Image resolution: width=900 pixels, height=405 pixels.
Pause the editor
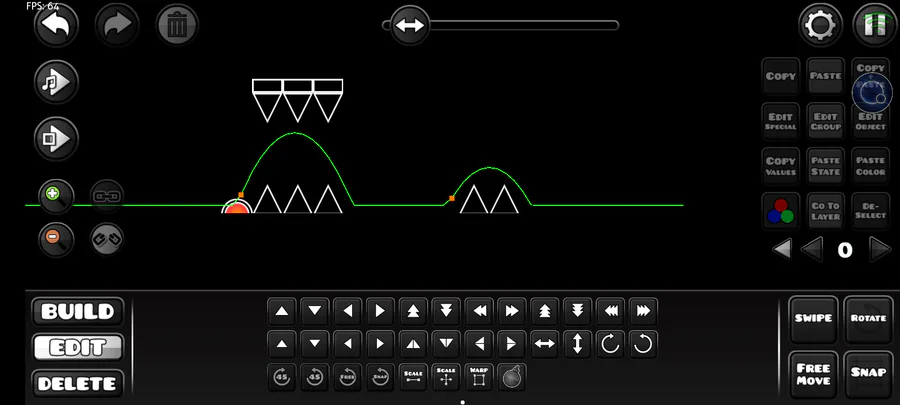pyautogui.click(x=876, y=25)
